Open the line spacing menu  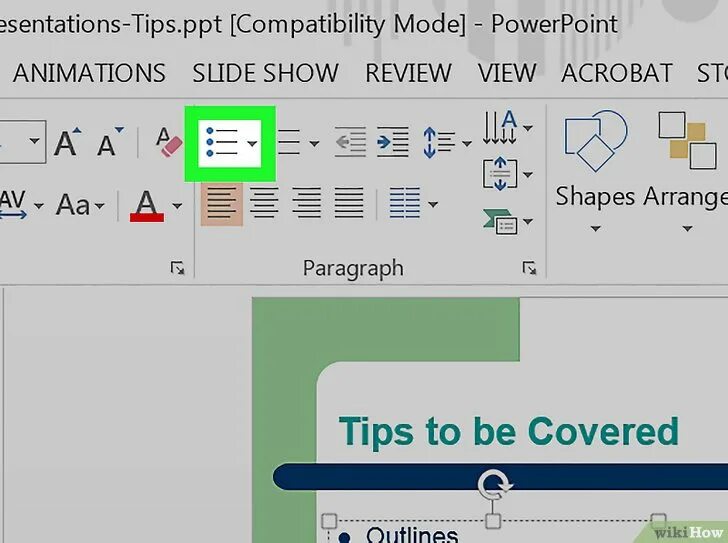(x=439, y=142)
